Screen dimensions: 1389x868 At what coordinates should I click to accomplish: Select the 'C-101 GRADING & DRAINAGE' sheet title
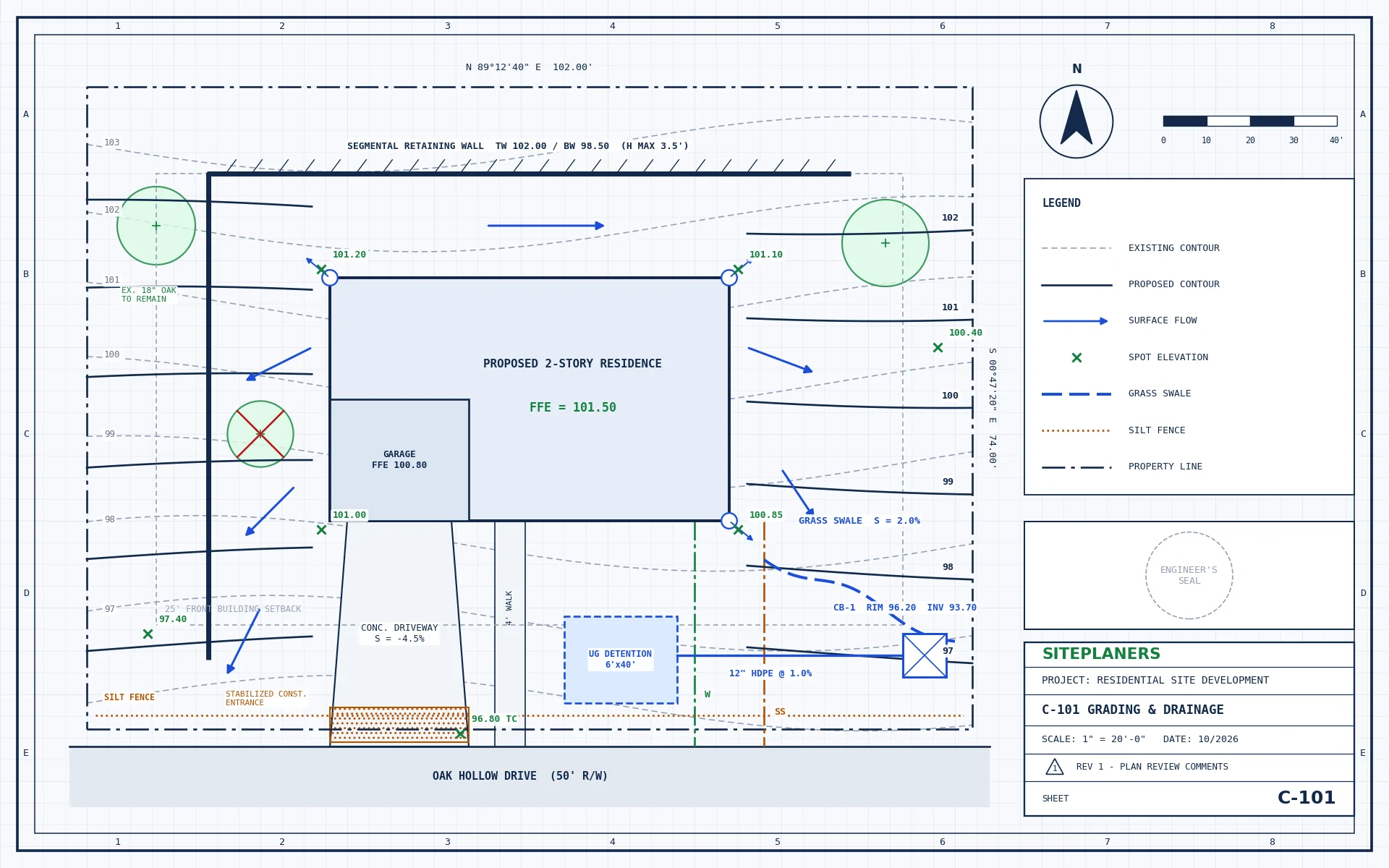[x=1133, y=710]
